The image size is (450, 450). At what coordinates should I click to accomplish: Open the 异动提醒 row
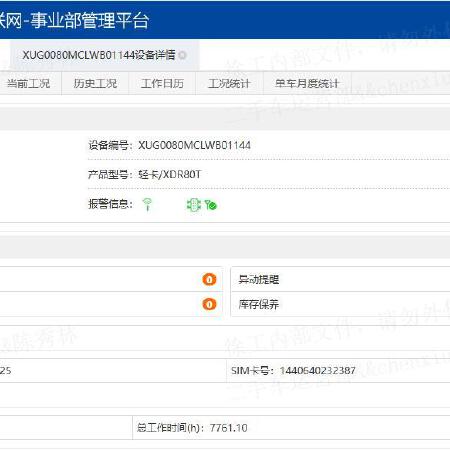click(340, 279)
